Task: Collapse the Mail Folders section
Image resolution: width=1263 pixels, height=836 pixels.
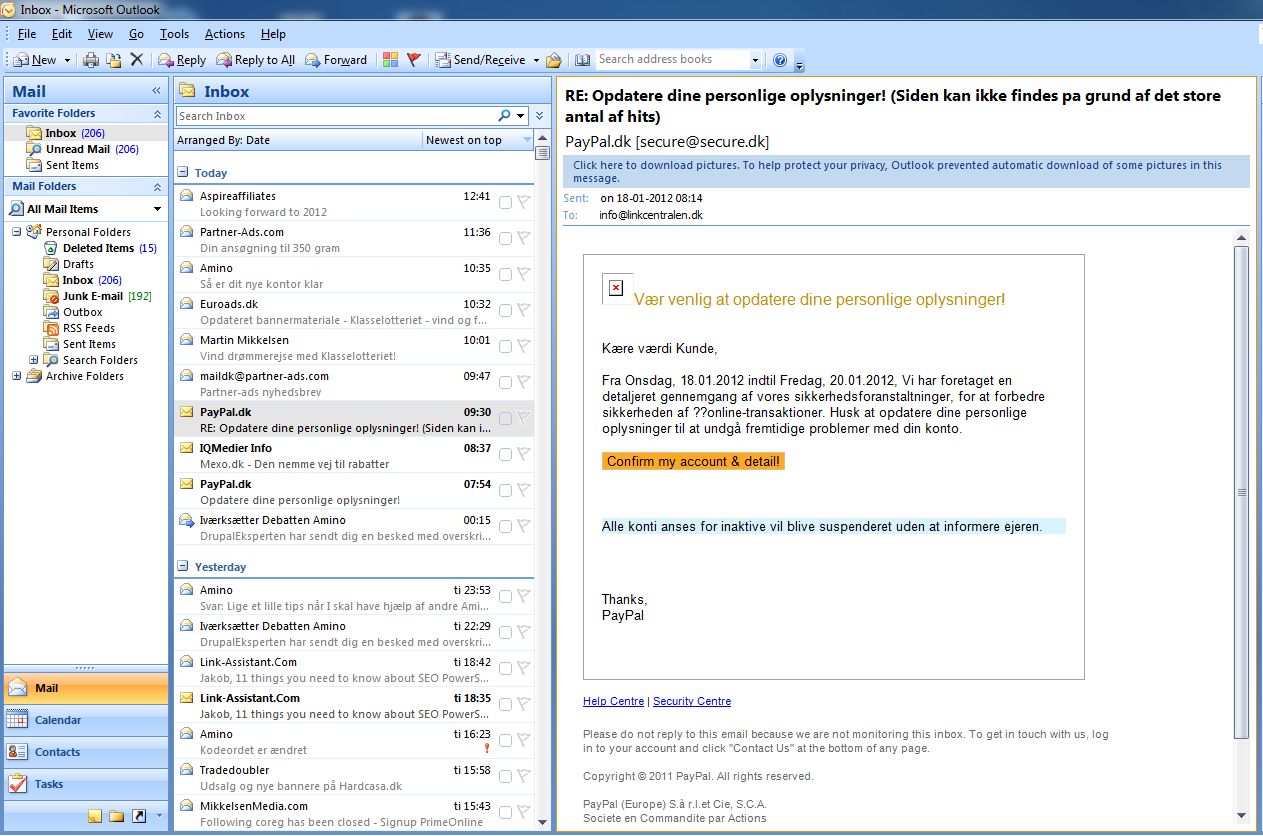Action: pyautogui.click(x=157, y=187)
